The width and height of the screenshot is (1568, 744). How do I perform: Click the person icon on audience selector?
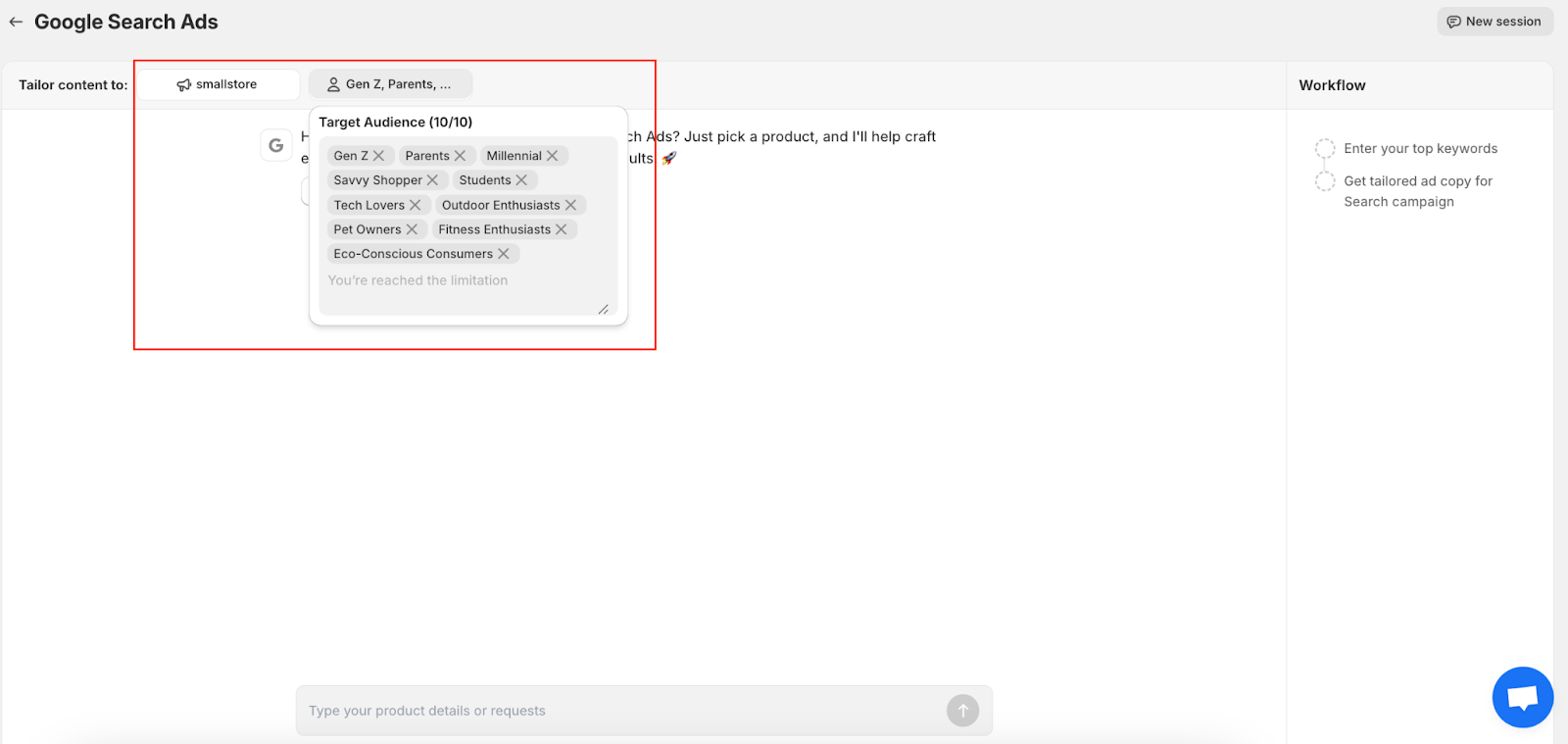(x=333, y=84)
